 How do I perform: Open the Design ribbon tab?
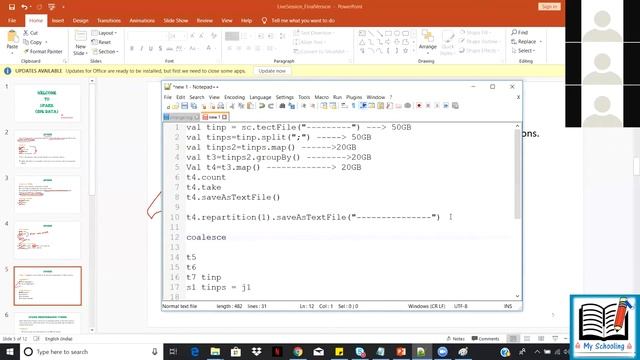(80, 20)
